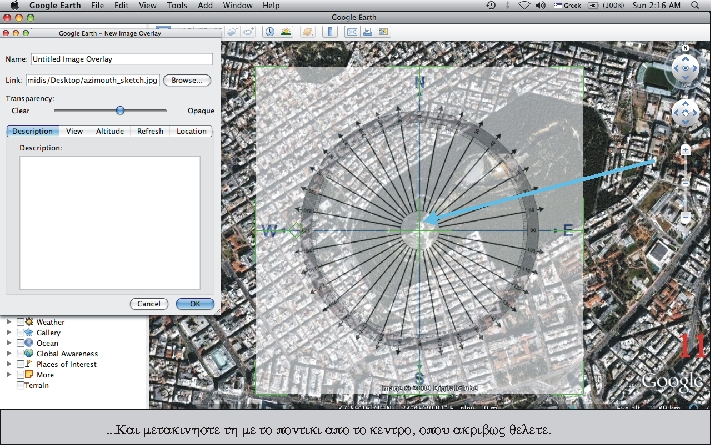Click the Wi-Fi icon in menu bar
The height and width of the screenshot is (445, 711).
pyautogui.click(x=524, y=5)
